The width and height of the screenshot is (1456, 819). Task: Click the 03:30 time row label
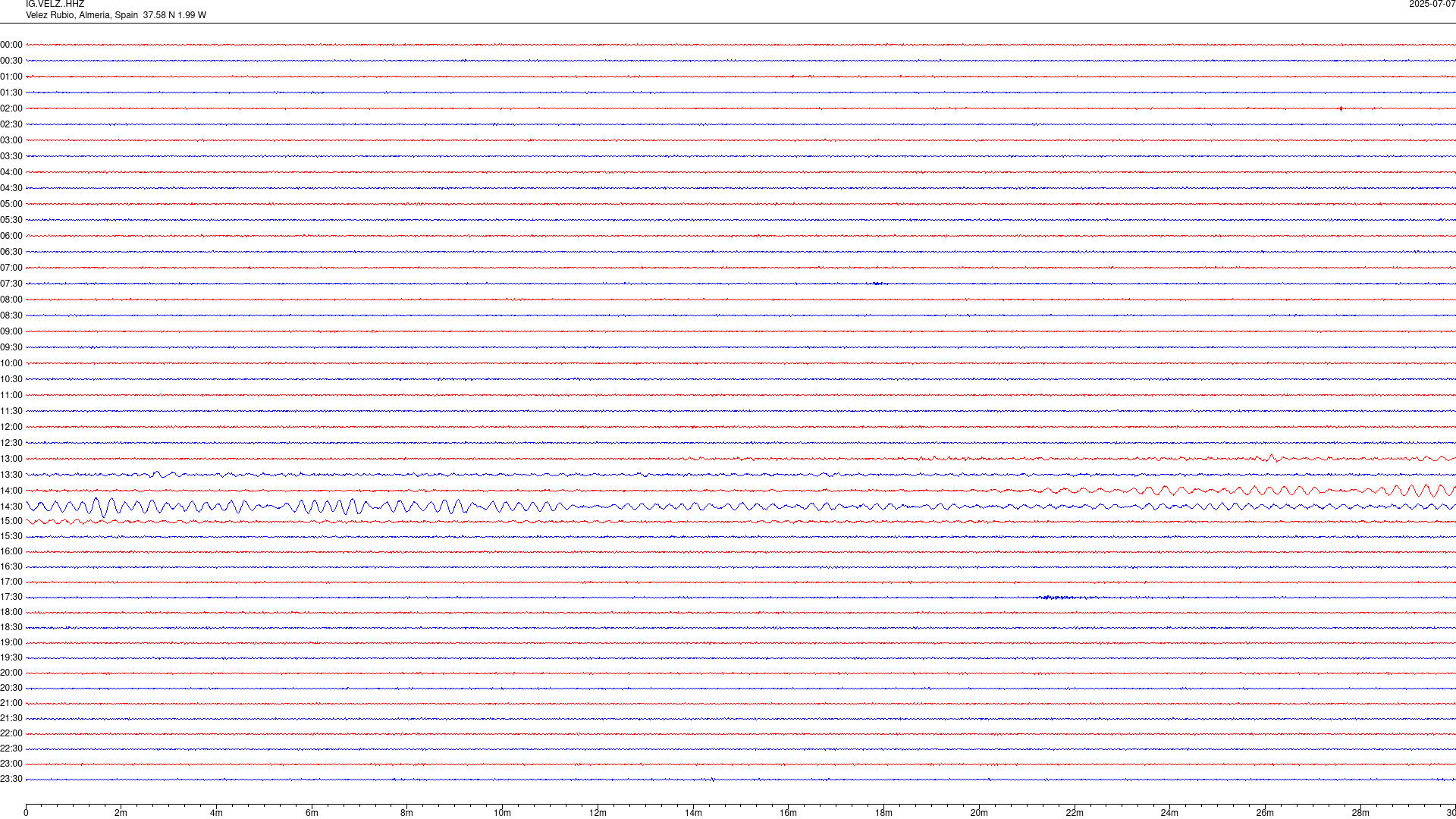click(x=11, y=156)
